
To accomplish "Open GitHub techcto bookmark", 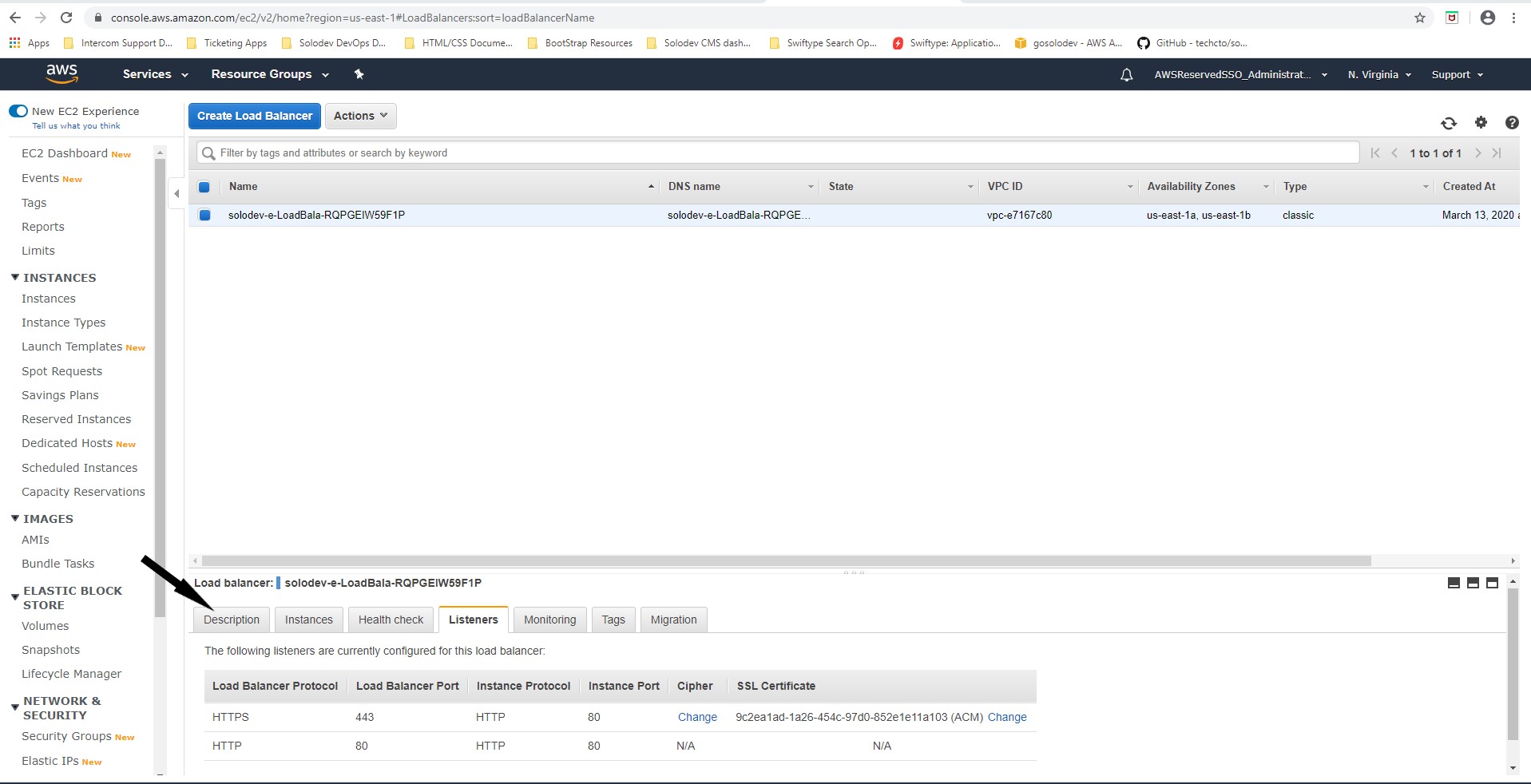I will [1192, 43].
